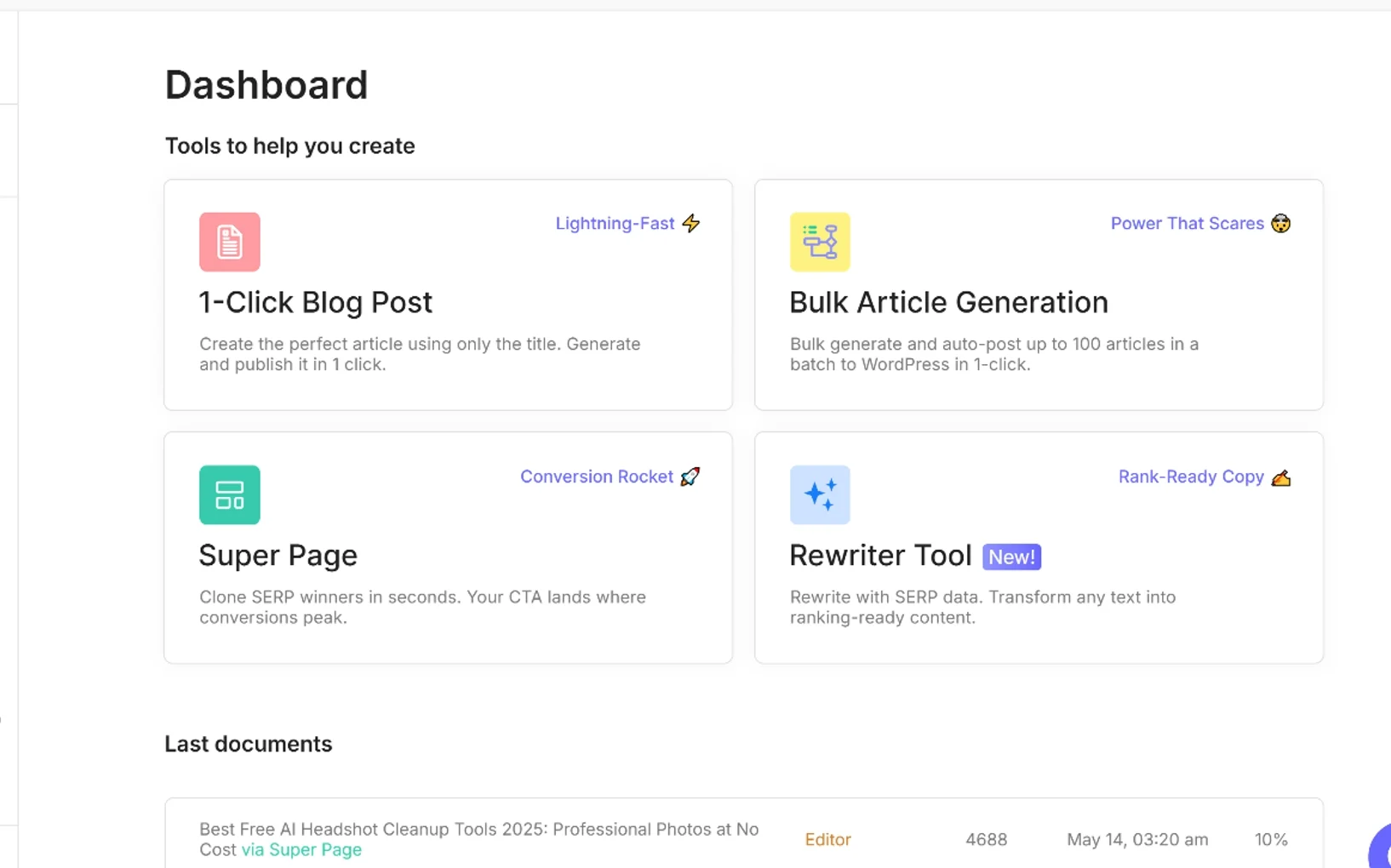Viewport: 1391px width, 868px height.
Task: Click the Rank-Ready Copy tag label
Action: click(x=1191, y=477)
